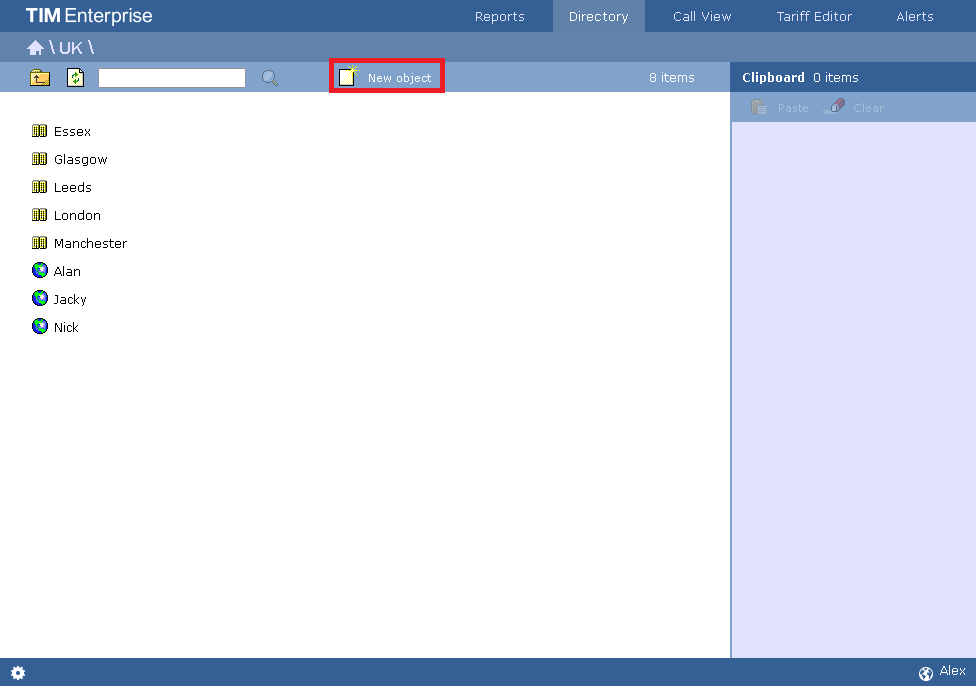This screenshot has height=686, width=976.
Task: Open the Call View tab
Action: coord(701,16)
